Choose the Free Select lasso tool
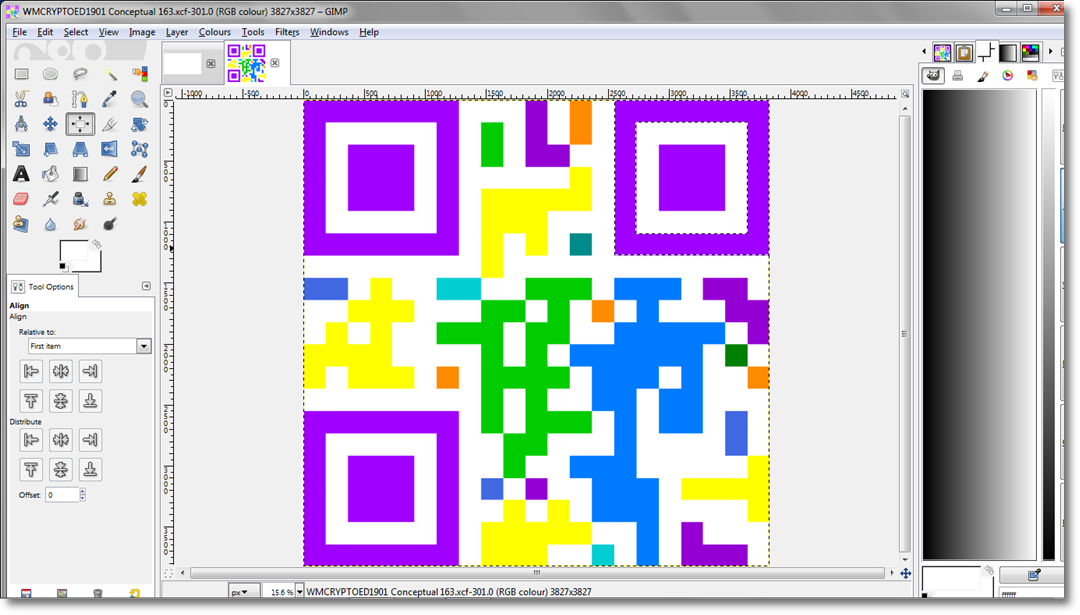 (x=80, y=74)
